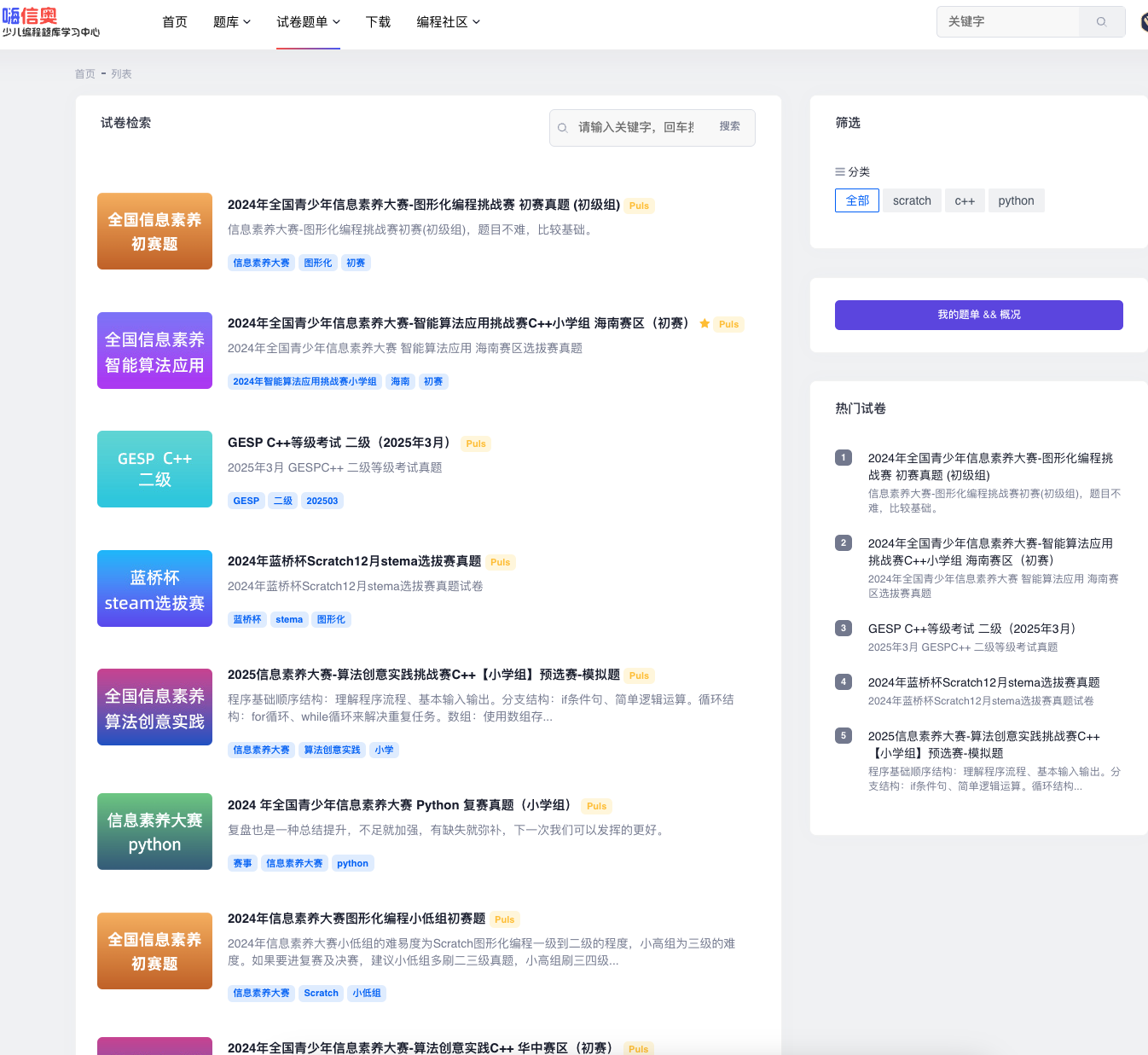Click magnifier icon in 试卷检索 search box
Viewport: 1148px width, 1055px height.
click(x=563, y=128)
